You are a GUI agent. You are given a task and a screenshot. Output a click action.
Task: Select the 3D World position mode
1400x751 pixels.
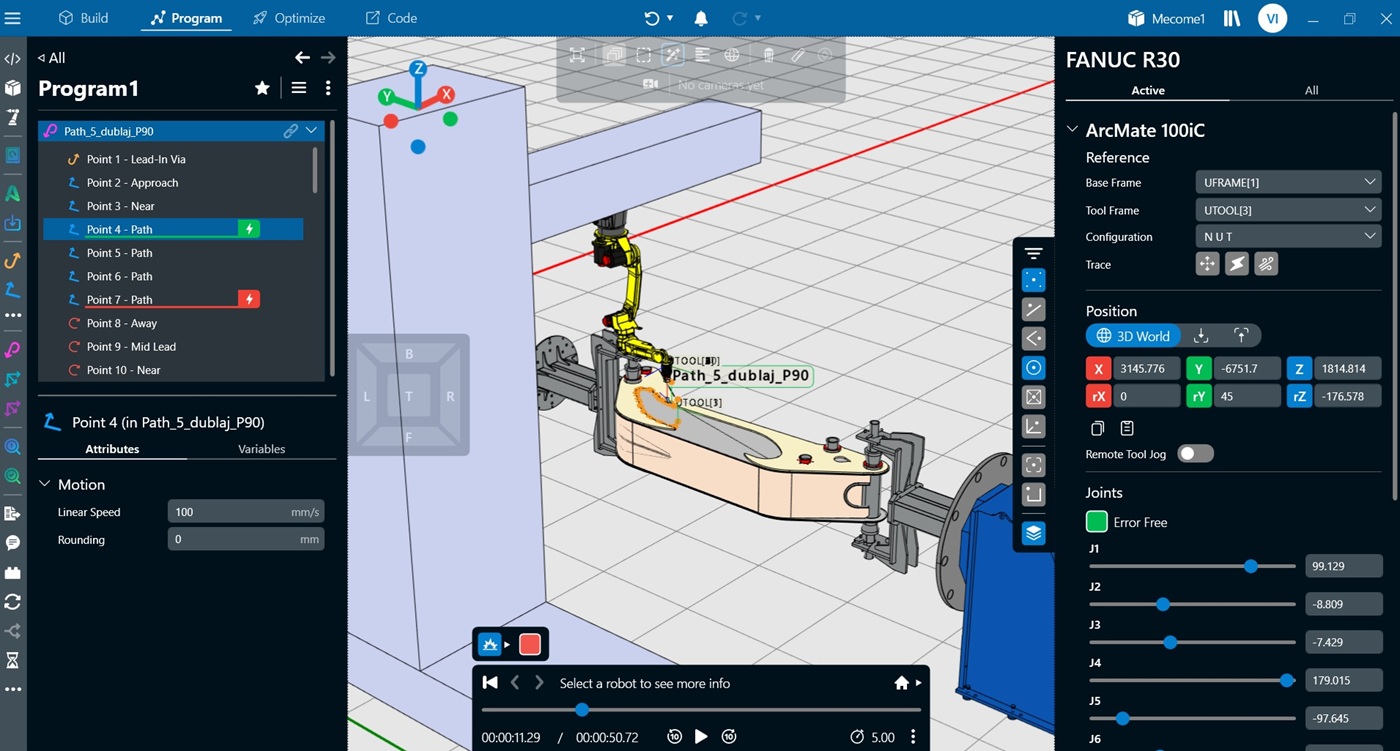click(x=1133, y=336)
